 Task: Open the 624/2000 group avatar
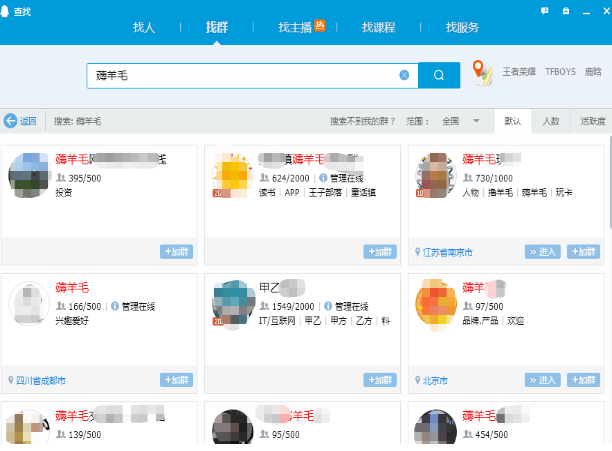tap(233, 175)
